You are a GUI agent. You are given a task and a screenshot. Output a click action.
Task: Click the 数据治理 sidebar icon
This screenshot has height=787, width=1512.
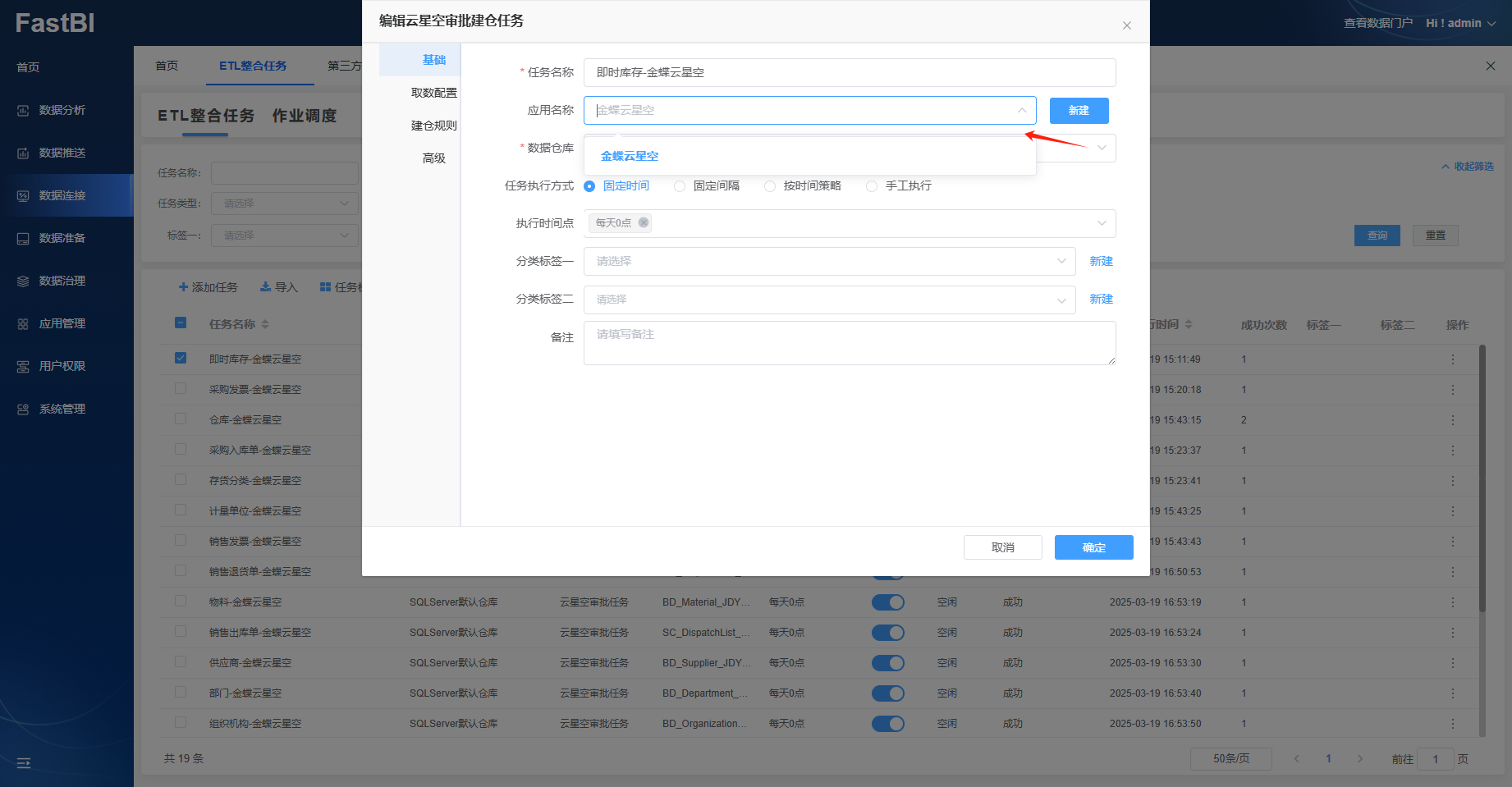[23, 281]
